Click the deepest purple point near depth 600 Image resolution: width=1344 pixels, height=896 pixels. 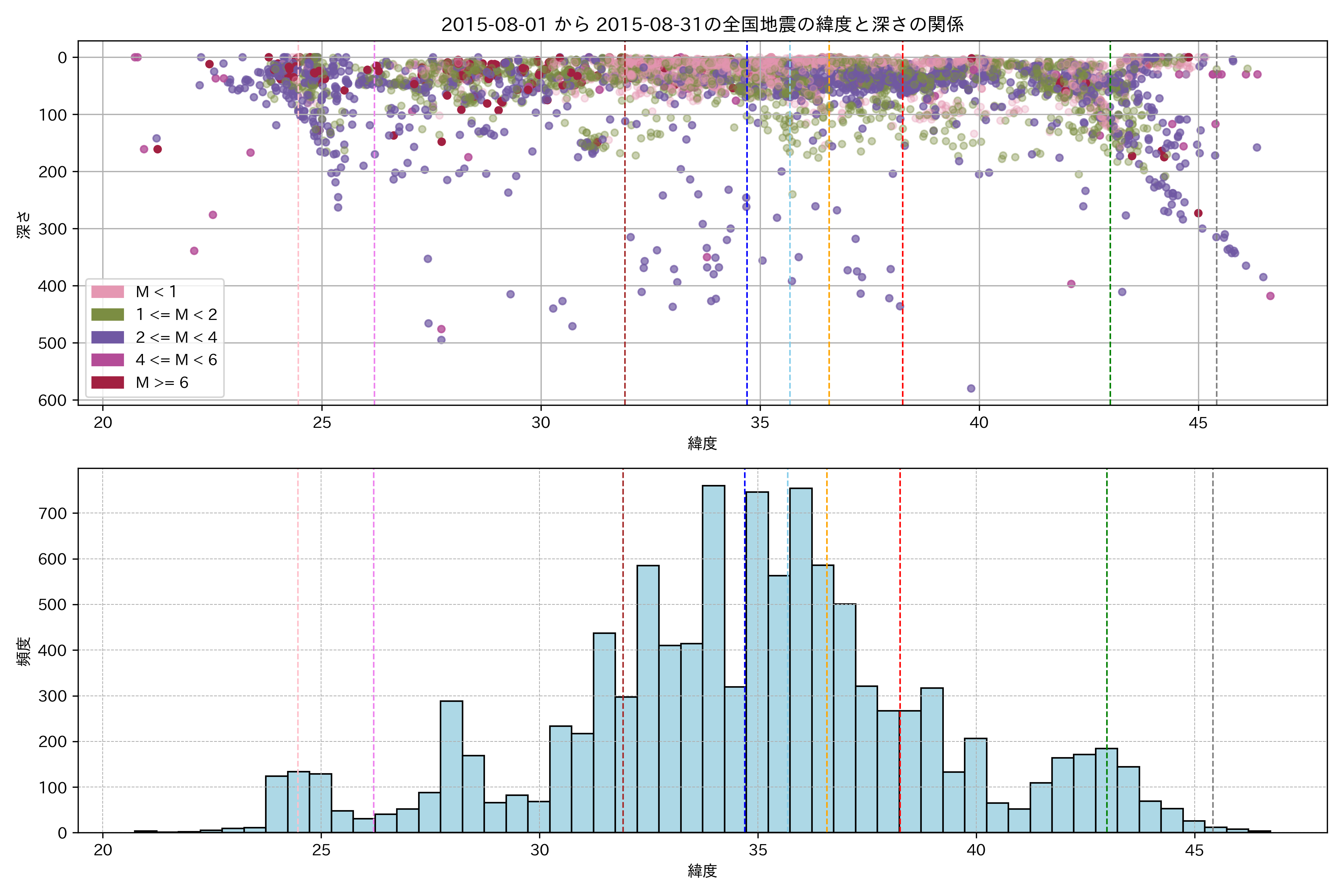tap(971, 389)
